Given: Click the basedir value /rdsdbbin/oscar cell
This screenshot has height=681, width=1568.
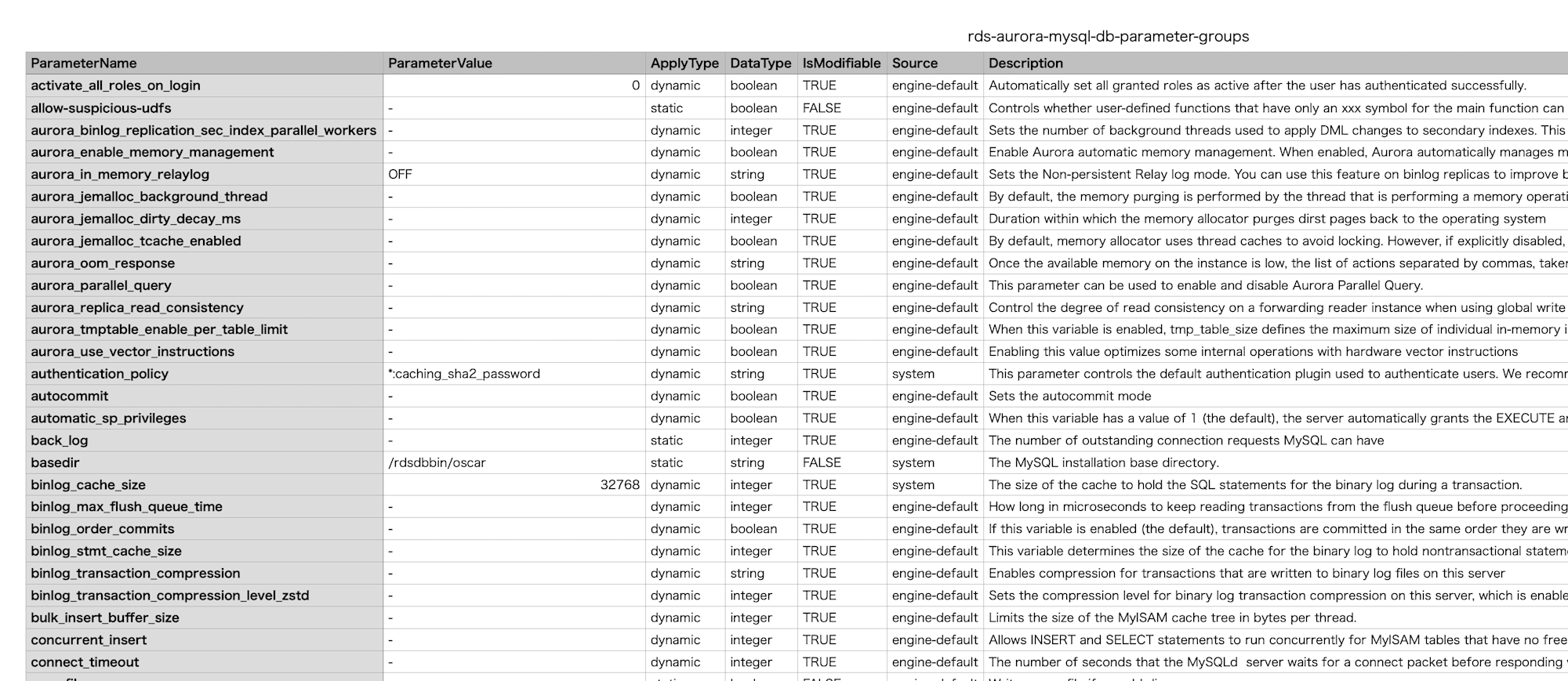Looking at the screenshot, I should (x=514, y=462).
